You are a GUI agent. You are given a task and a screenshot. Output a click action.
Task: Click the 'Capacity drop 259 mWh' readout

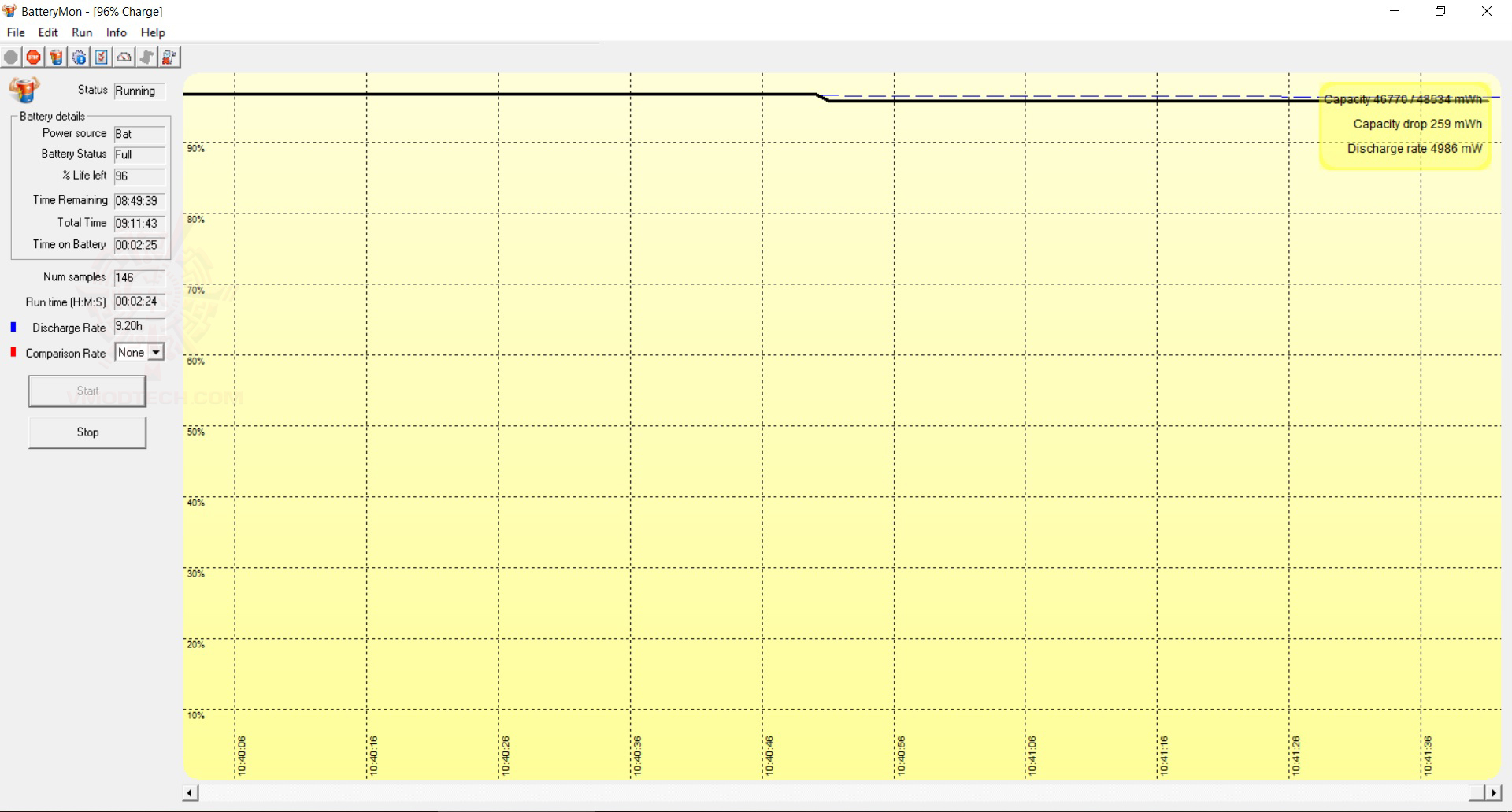pos(1417,124)
